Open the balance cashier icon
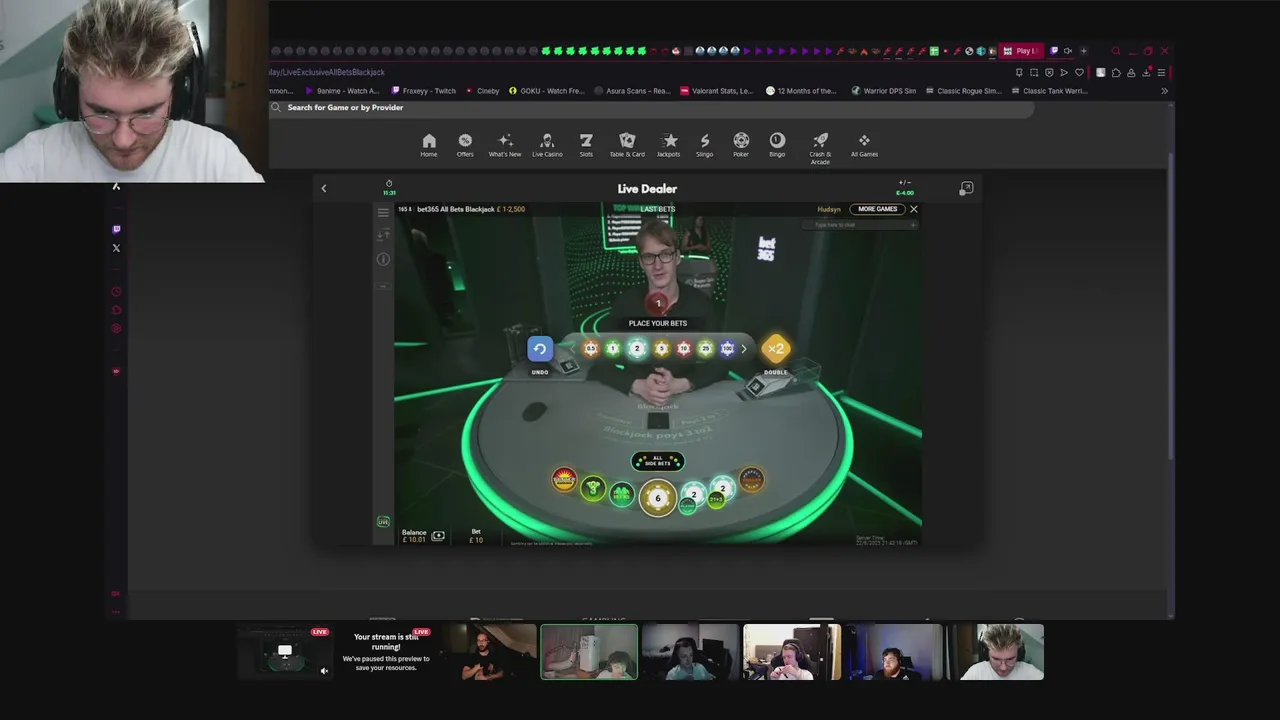The height and width of the screenshot is (720, 1280). [438, 536]
